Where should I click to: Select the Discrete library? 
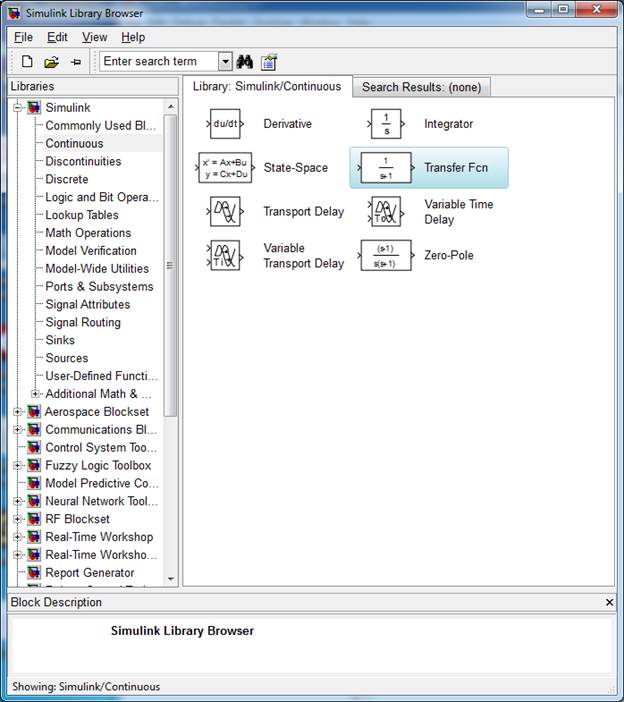click(67, 179)
